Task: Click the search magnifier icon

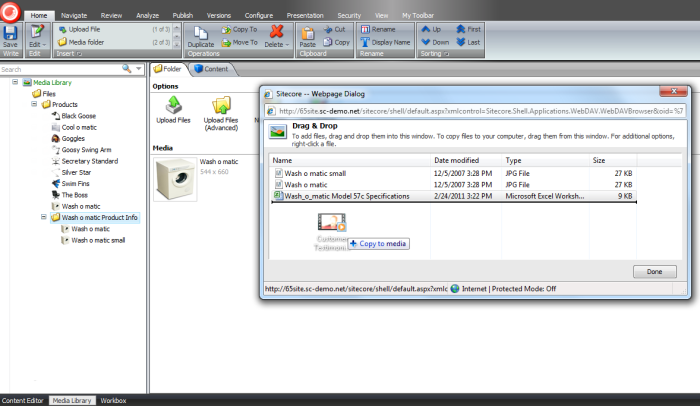Action: coord(127,69)
